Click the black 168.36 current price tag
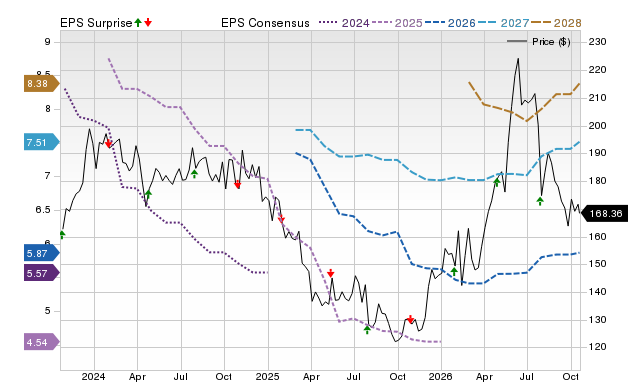 tap(604, 213)
